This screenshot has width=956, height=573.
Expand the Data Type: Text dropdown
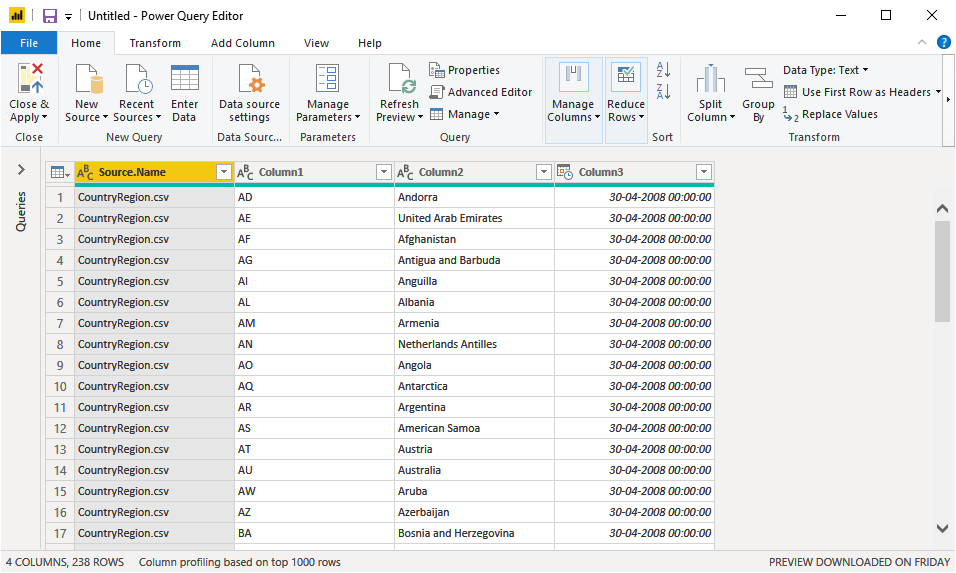coord(825,70)
